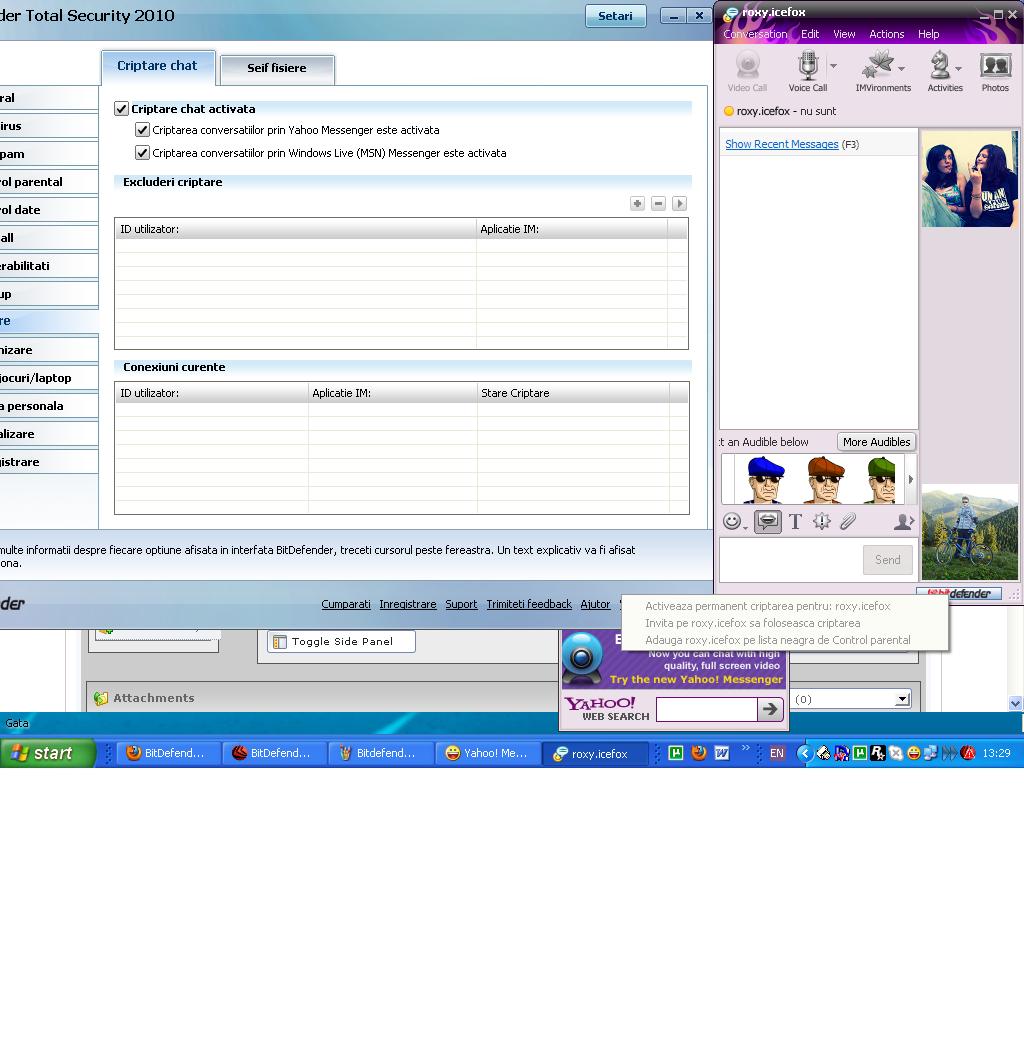Expand quick-launch overflow chevron
The height and width of the screenshot is (1064, 1024).
[746, 748]
